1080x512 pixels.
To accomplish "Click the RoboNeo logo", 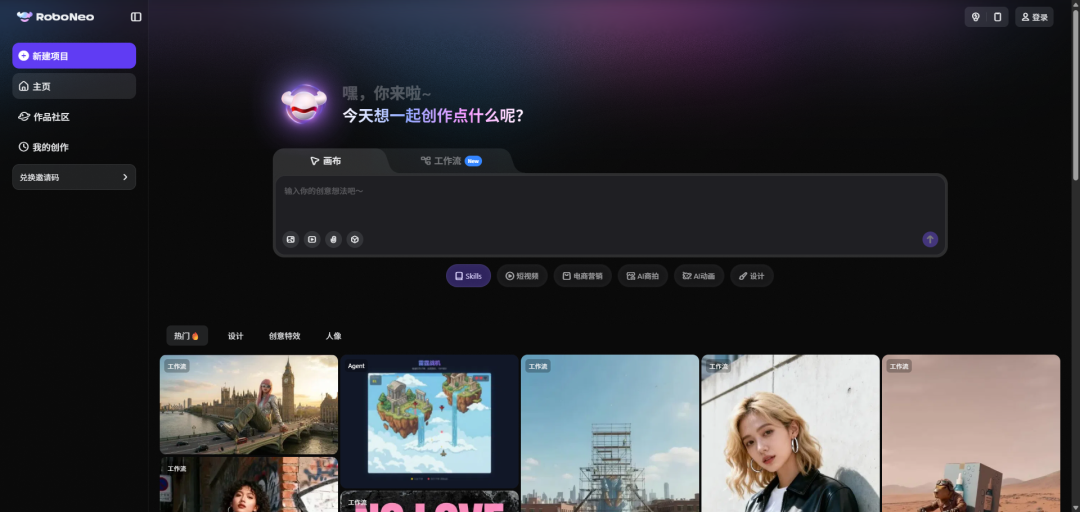I will tap(56, 17).
